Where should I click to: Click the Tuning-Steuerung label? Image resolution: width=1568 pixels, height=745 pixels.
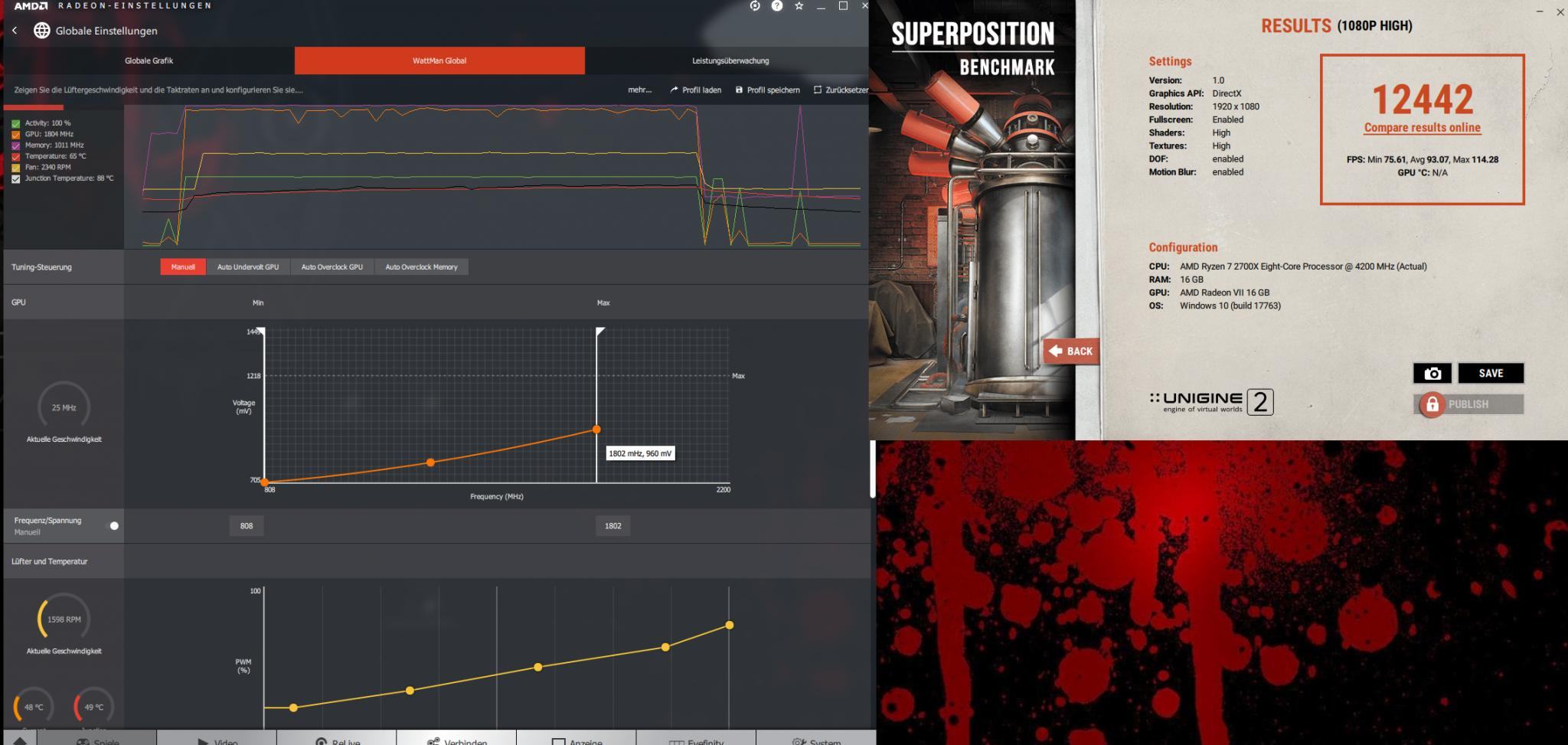coord(41,267)
